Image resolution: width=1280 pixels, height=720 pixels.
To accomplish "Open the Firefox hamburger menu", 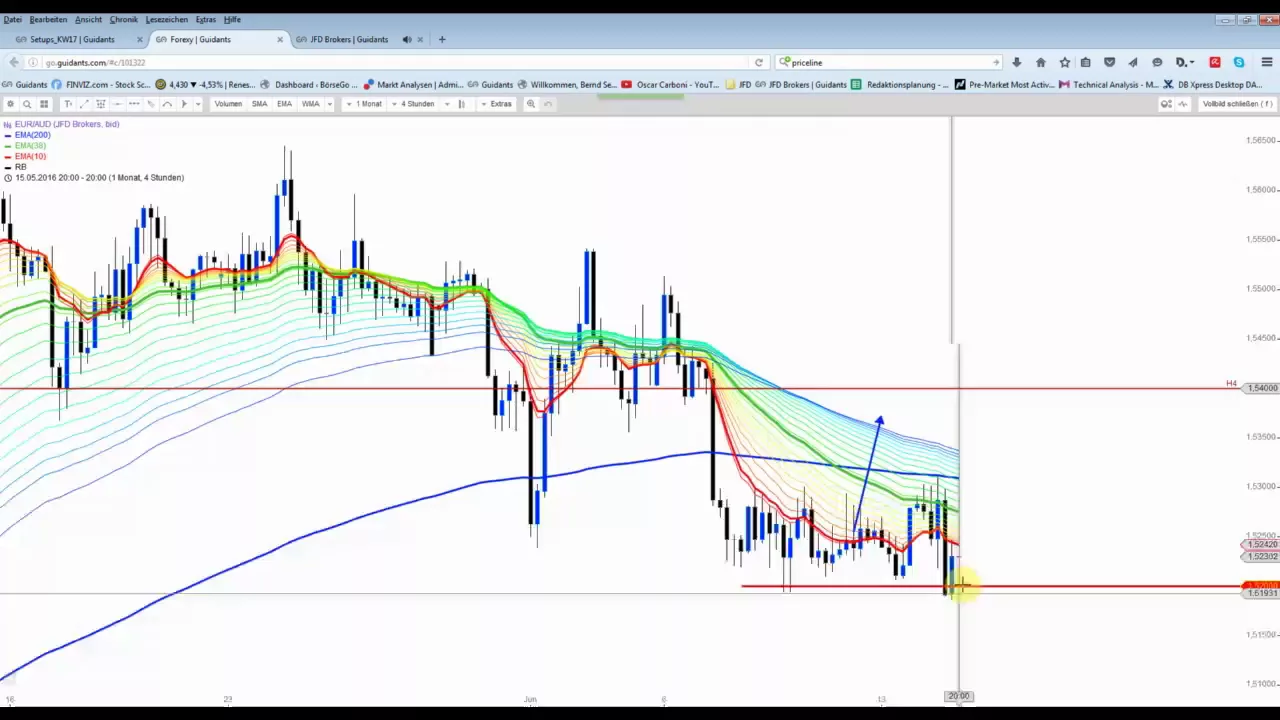I will coord(1267,62).
